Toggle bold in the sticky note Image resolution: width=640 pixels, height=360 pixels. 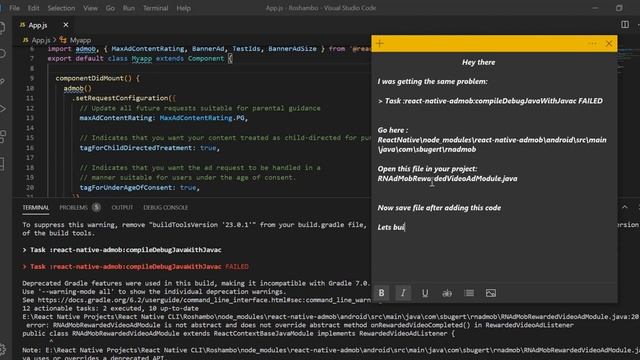tap(381, 293)
